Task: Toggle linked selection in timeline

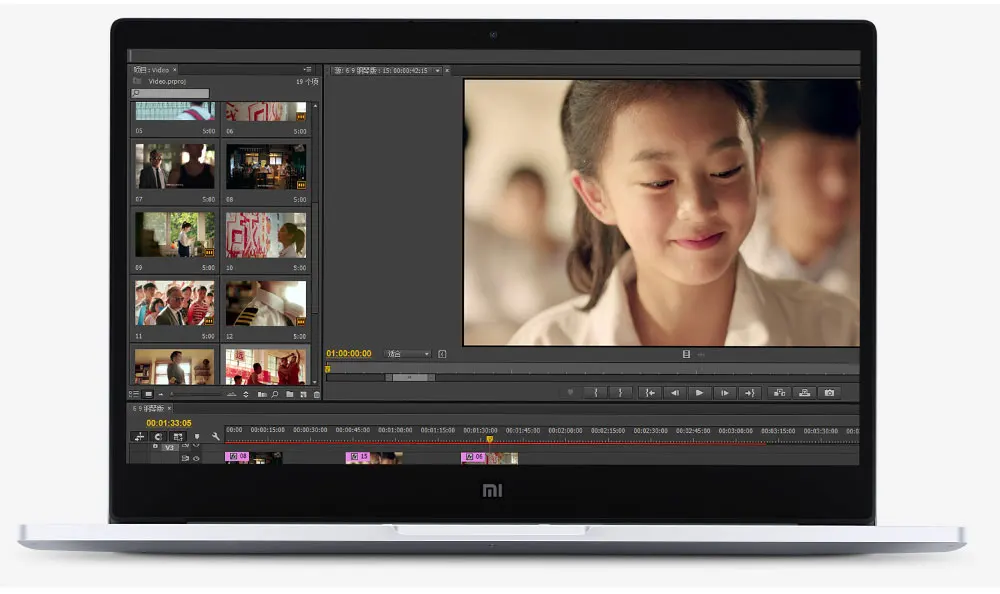Action: (178, 436)
